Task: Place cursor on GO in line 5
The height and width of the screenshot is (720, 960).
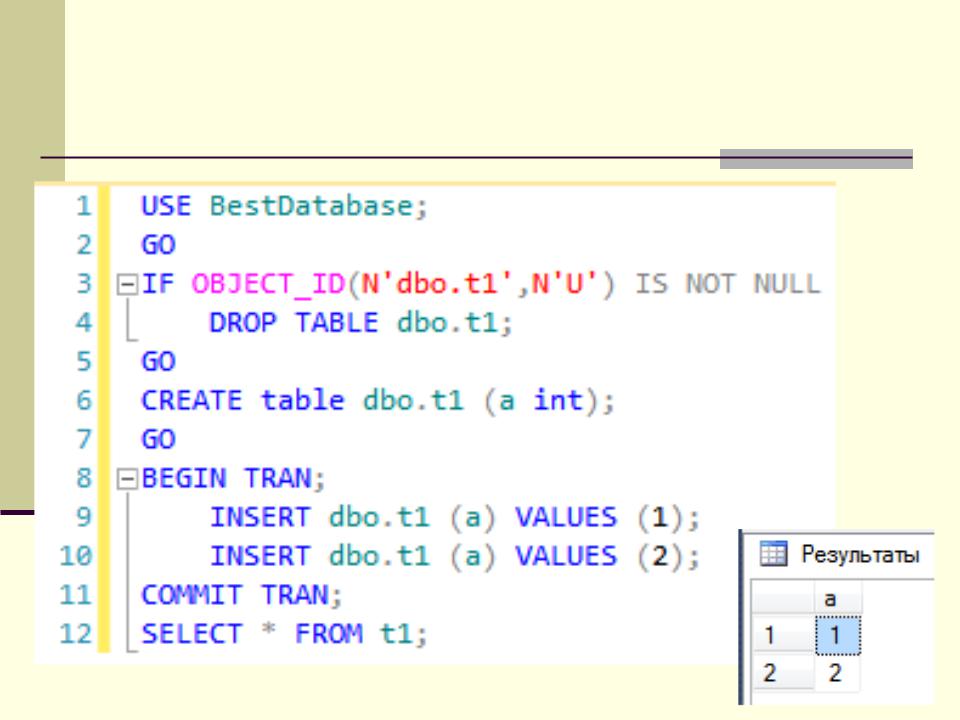Action: point(158,362)
